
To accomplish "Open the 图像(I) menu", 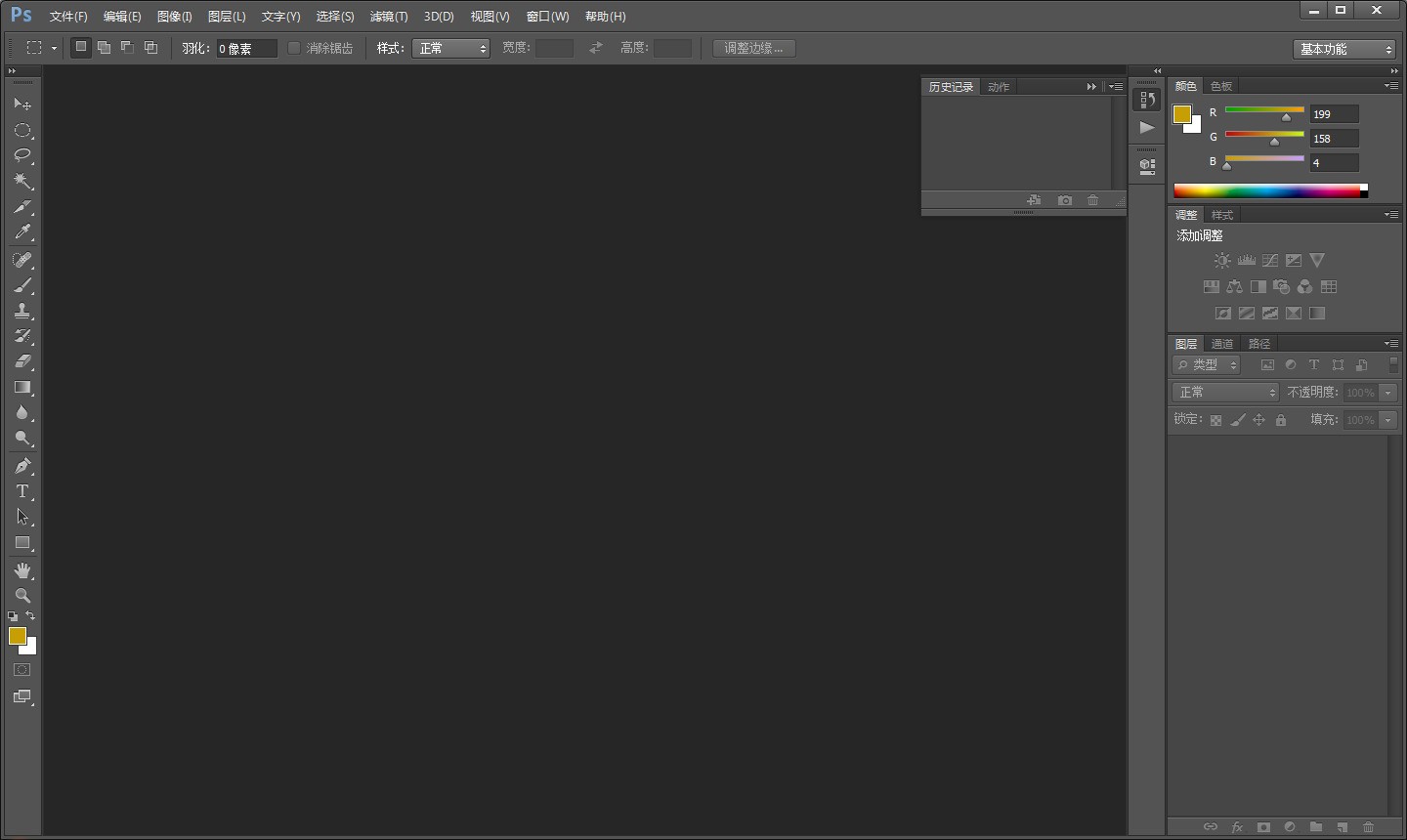I will point(175,17).
